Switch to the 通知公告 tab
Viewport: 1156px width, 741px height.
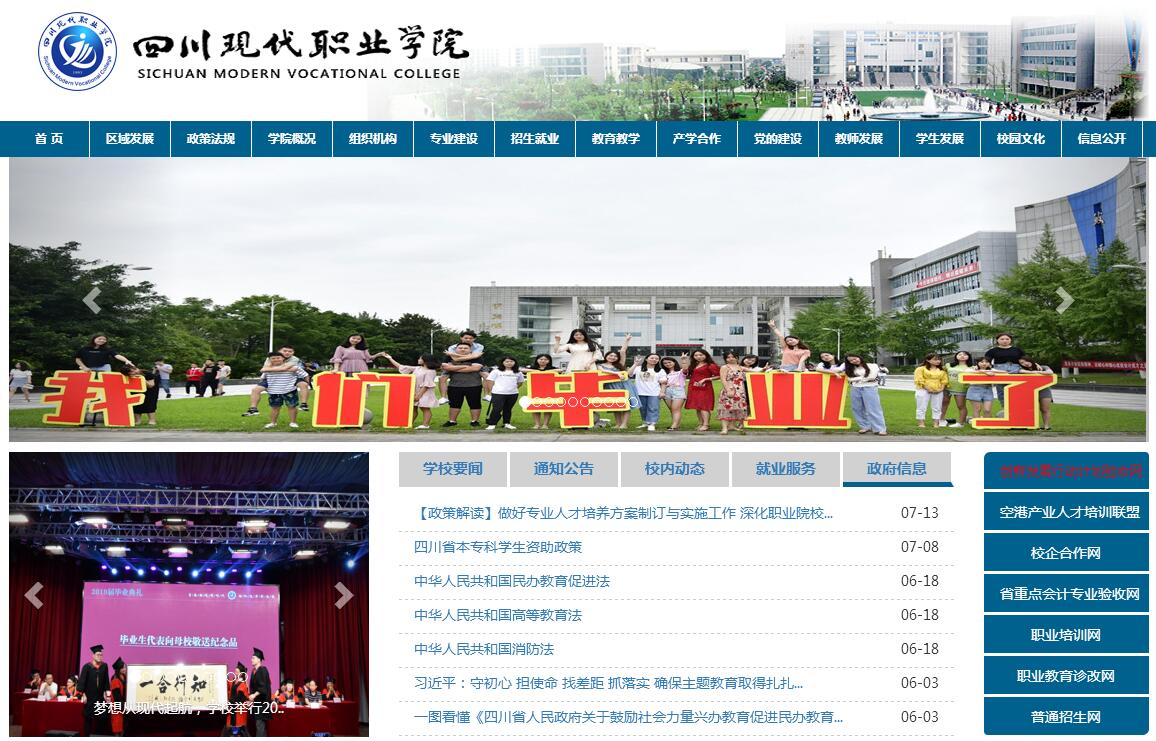click(563, 468)
